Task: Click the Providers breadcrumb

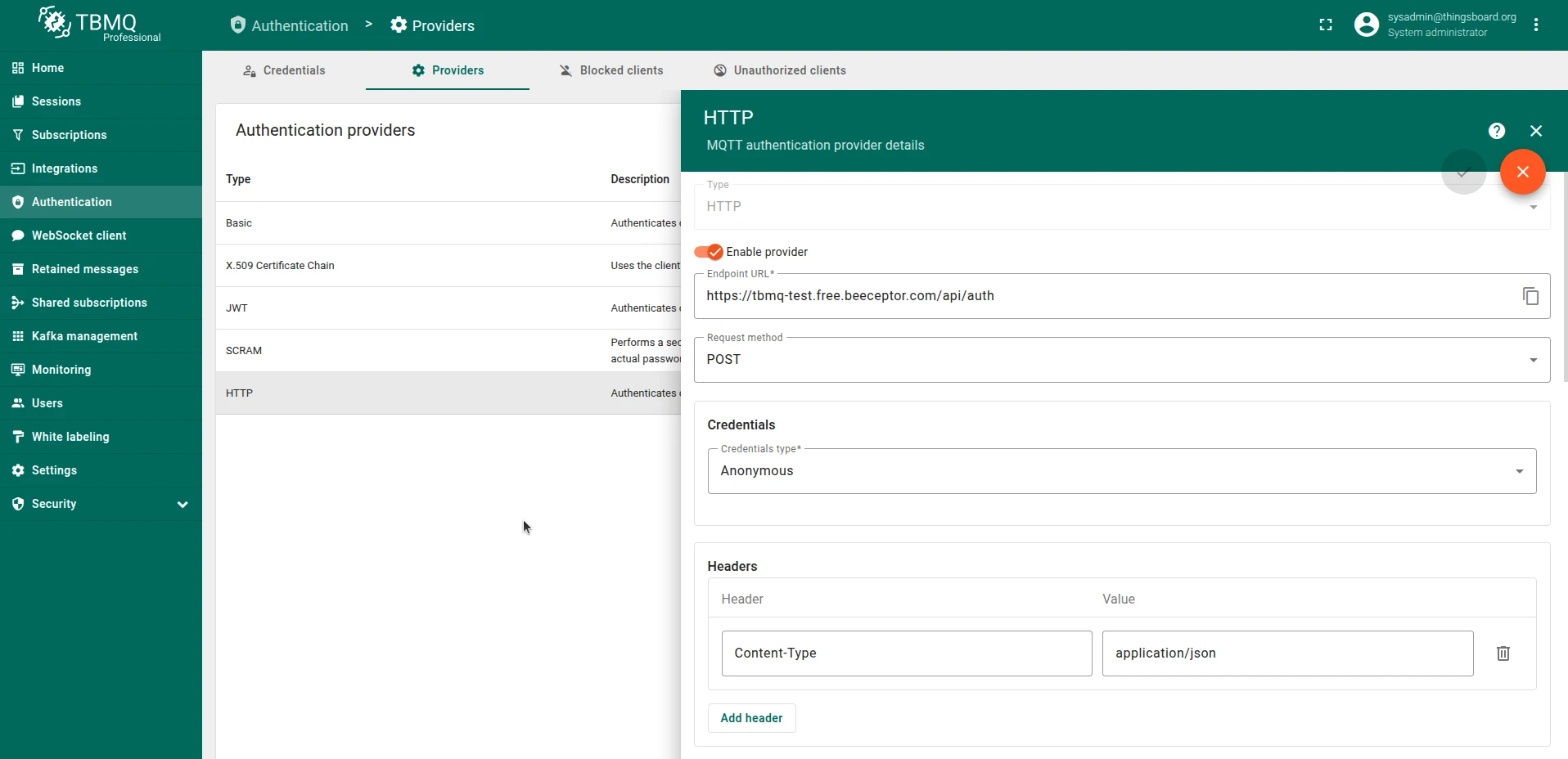Action: click(433, 25)
